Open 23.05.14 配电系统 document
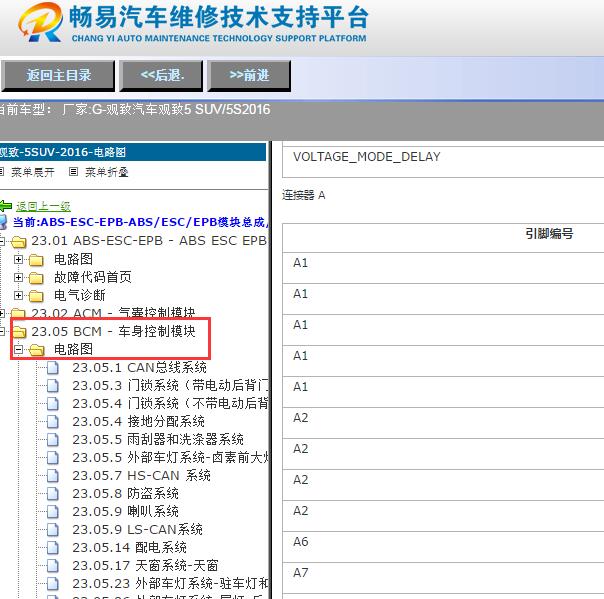The height and width of the screenshot is (599, 604). 129,548
